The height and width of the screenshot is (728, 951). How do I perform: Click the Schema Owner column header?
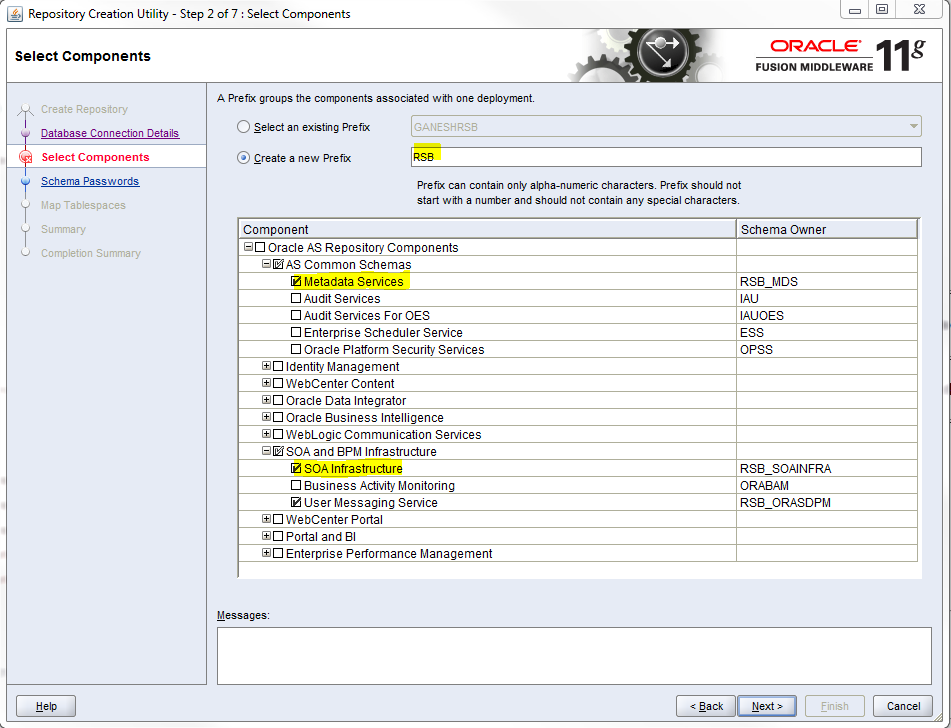827,229
